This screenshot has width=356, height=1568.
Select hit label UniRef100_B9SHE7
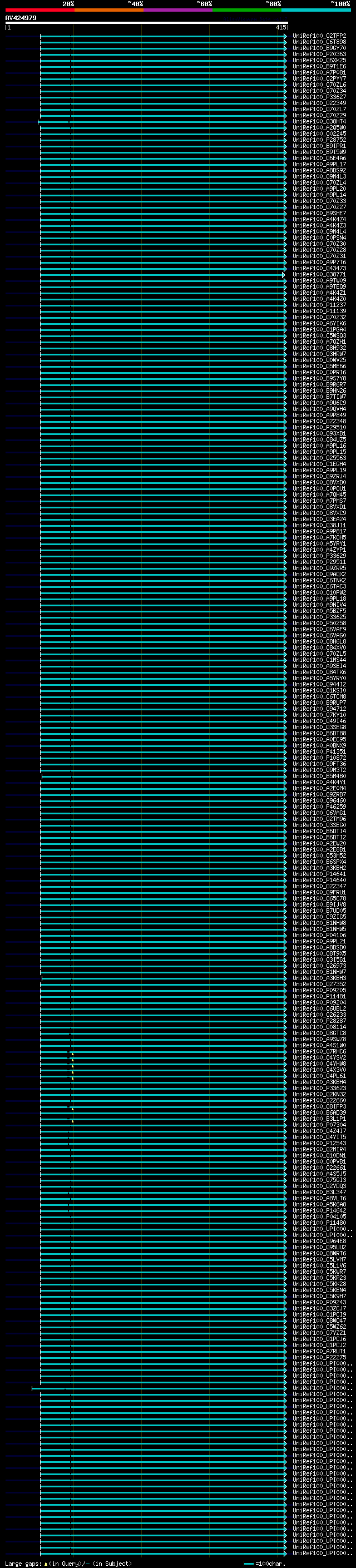[319, 213]
